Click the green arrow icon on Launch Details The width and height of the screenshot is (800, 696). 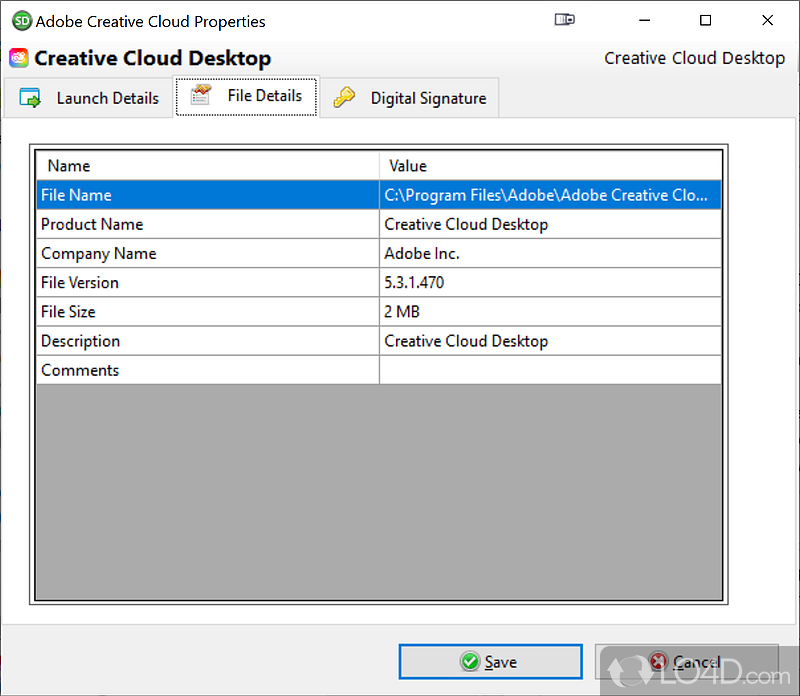pyautogui.click(x=30, y=98)
